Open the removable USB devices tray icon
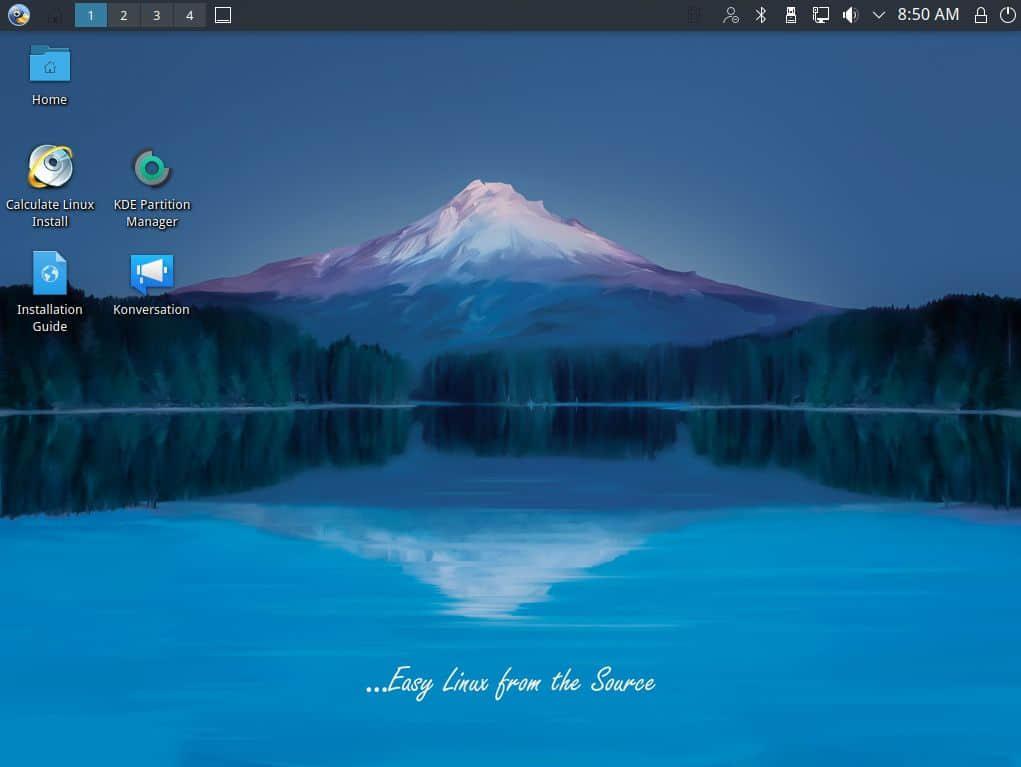The height and width of the screenshot is (767, 1021). coord(790,15)
